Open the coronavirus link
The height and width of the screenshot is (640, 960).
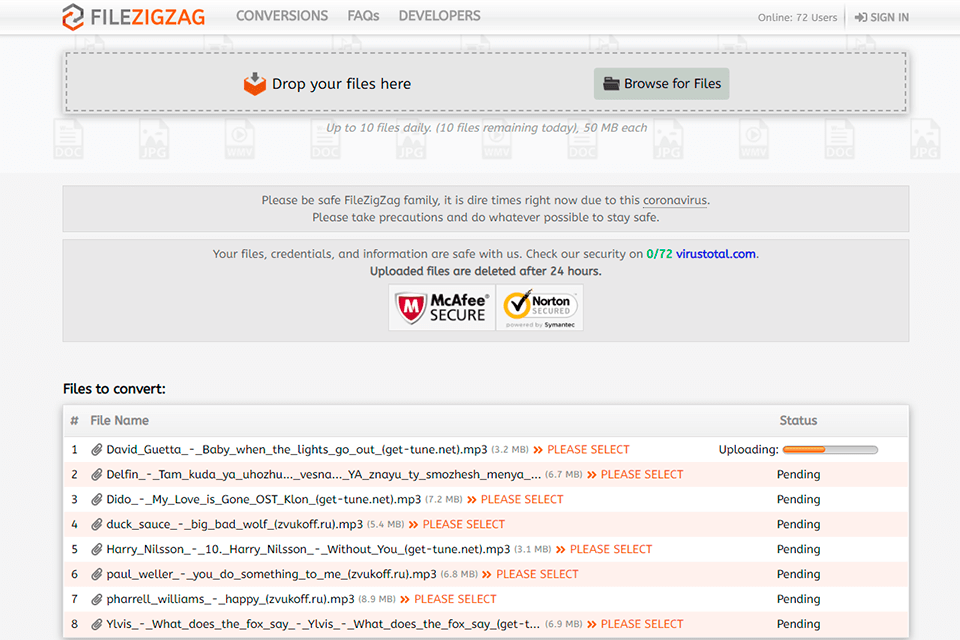coord(675,200)
